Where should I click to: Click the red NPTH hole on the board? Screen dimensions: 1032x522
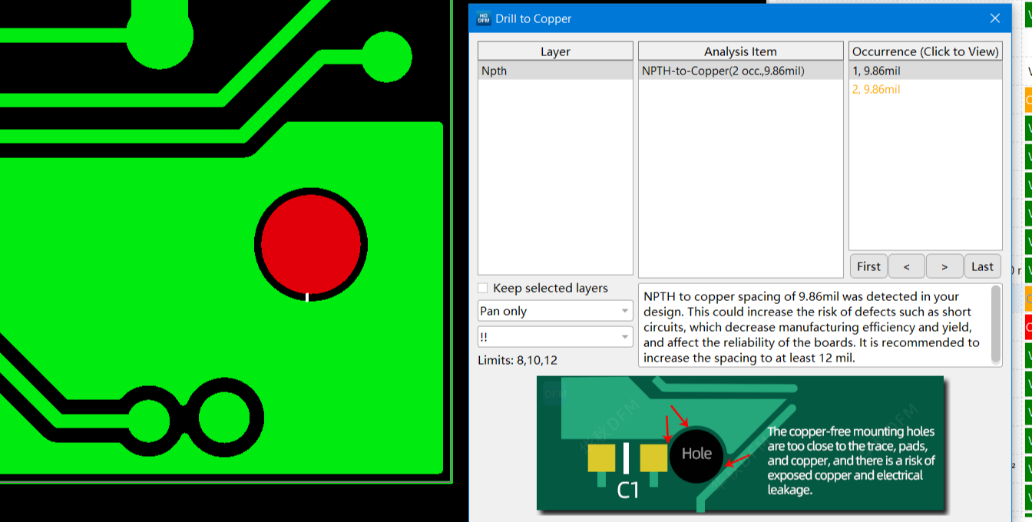(x=310, y=243)
